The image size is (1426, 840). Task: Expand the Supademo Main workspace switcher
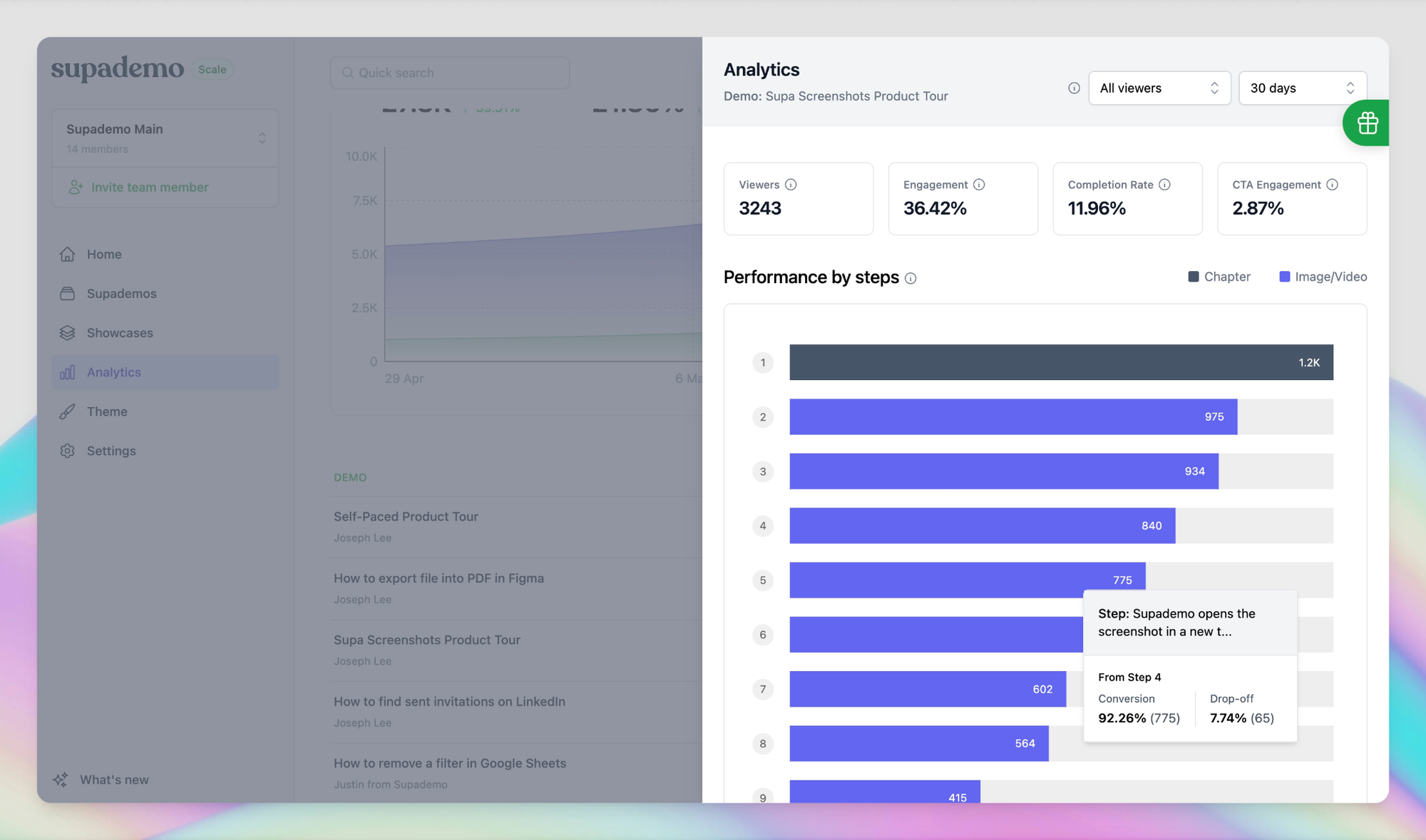tap(165, 138)
